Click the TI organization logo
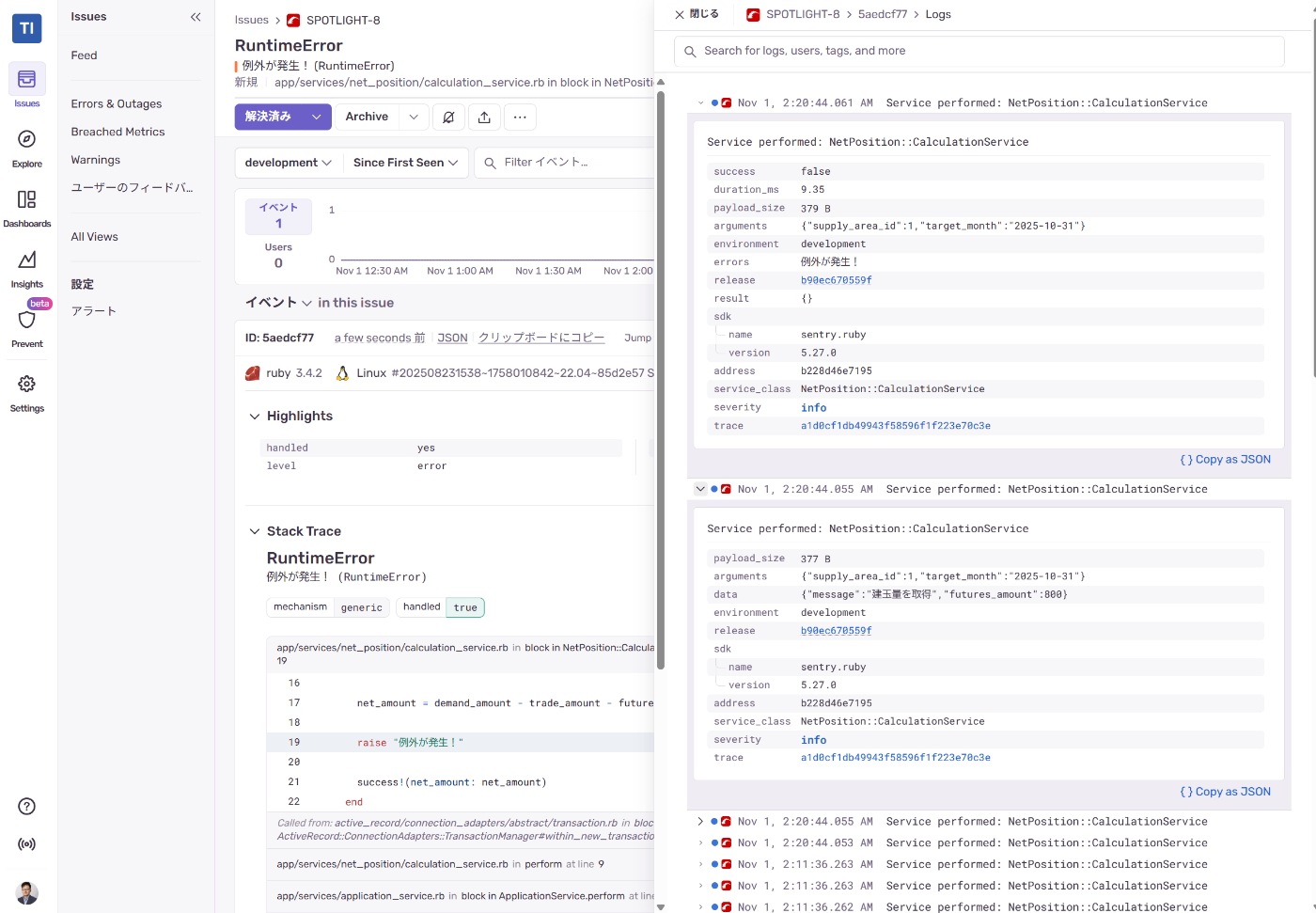 pyautogui.click(x=26, y=28)
